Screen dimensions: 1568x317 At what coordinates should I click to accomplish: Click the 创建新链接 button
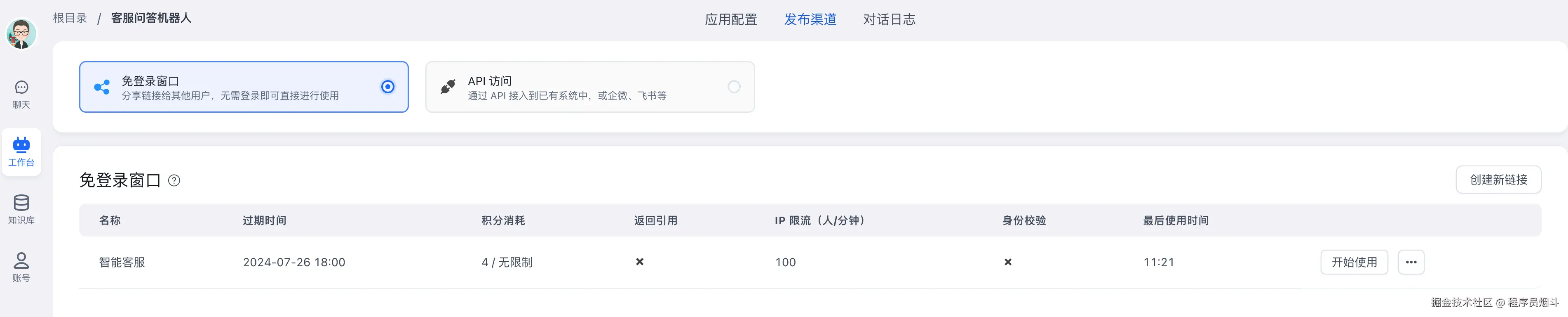pyautogui.click(x=1498, y=180)
